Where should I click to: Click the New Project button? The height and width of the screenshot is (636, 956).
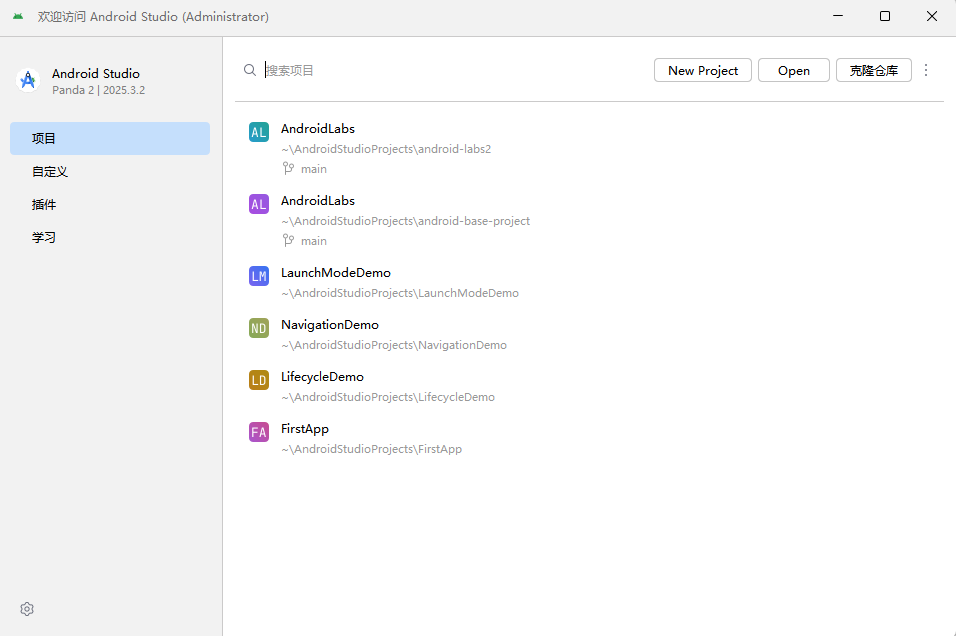(702, 70)
